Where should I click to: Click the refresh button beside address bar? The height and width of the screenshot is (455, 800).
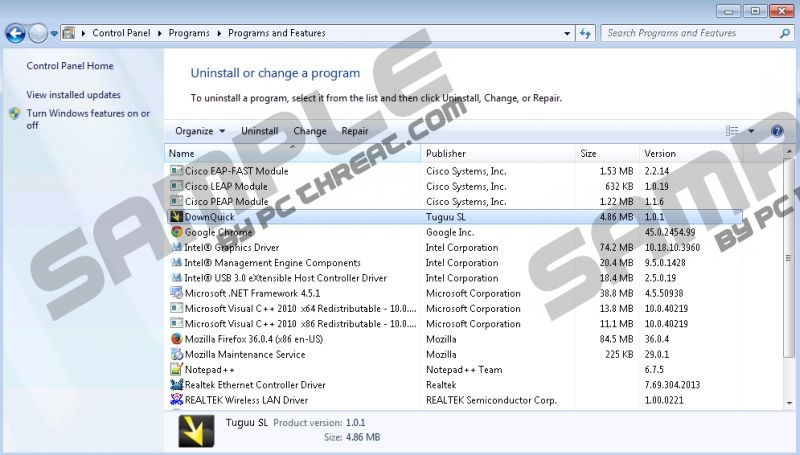[x=587, y=33]
